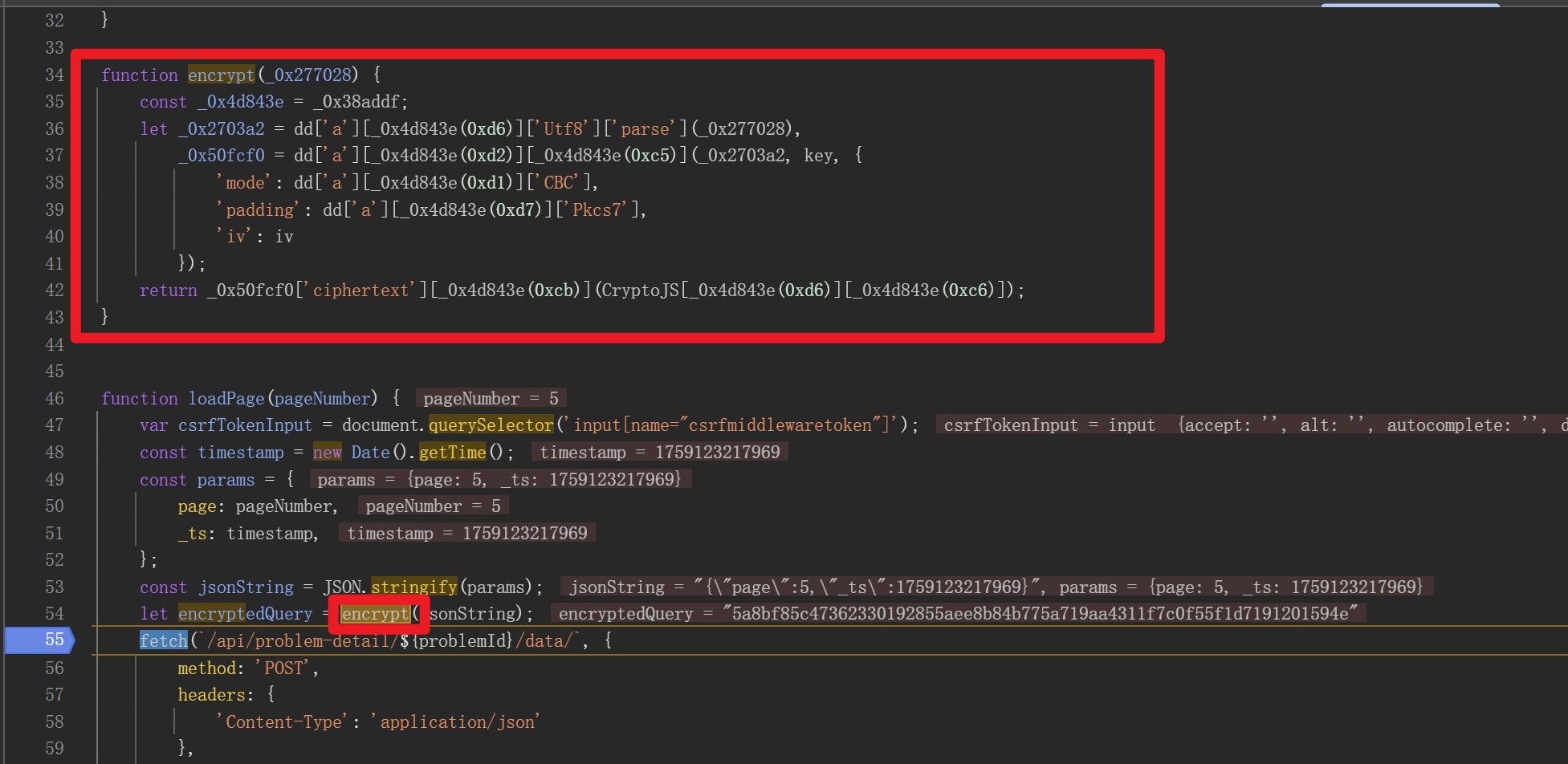Click the jsonString constant on line 53
The image size is (1568, 764).
click(x=246, y=587)
